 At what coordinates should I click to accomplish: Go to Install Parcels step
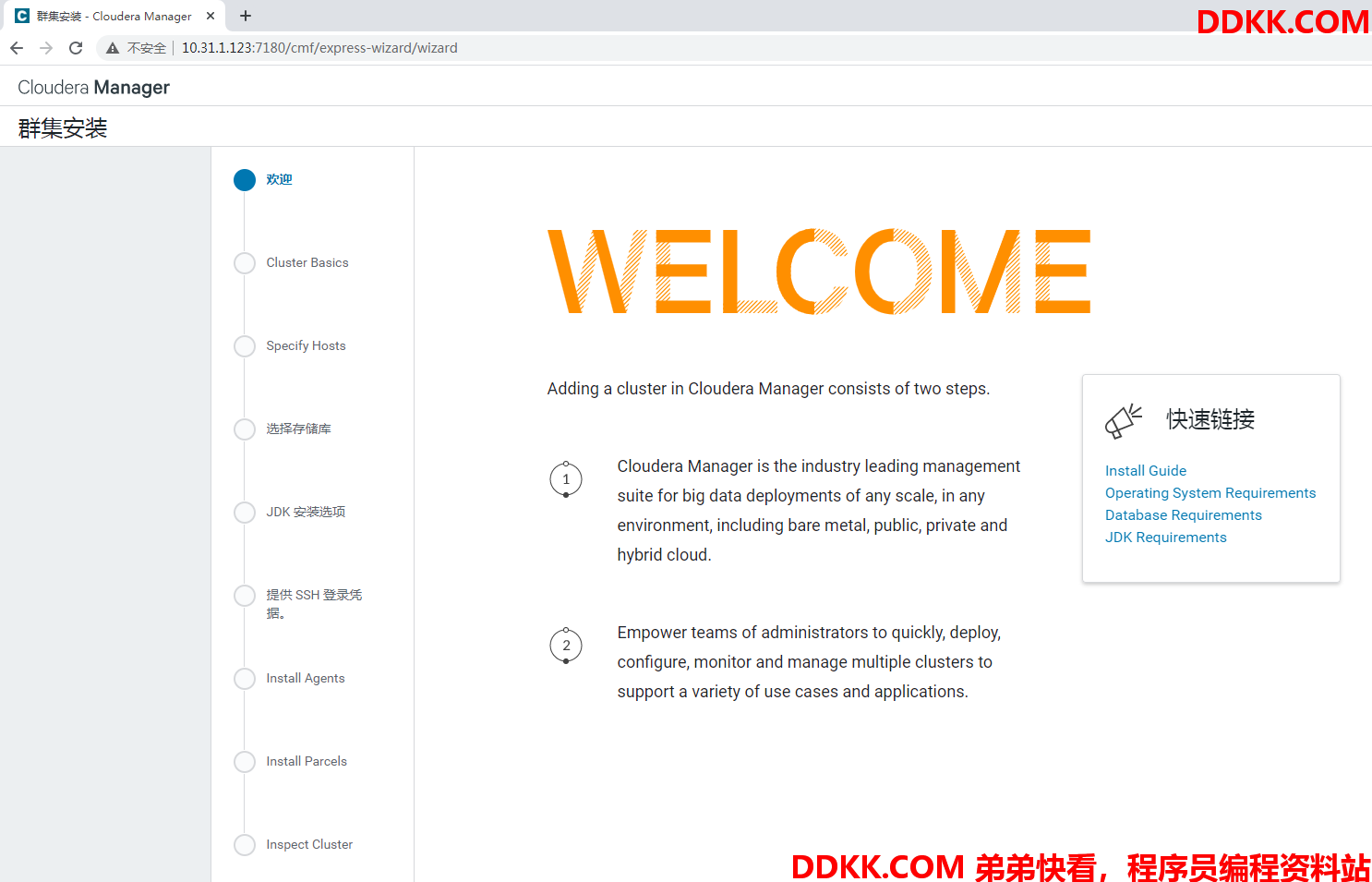point(307,762)
